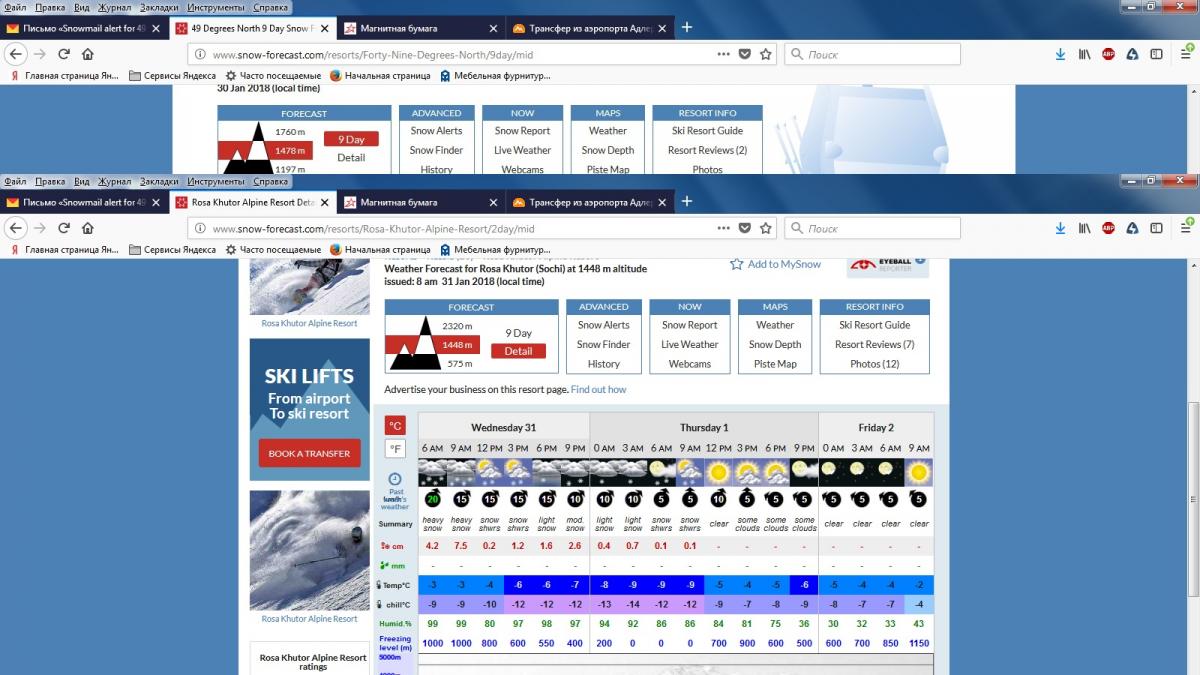This screenshot has height=675, width=1200.
Task: Save Rosa Khutor page to Pocket
Action: [x=744, y=229]
